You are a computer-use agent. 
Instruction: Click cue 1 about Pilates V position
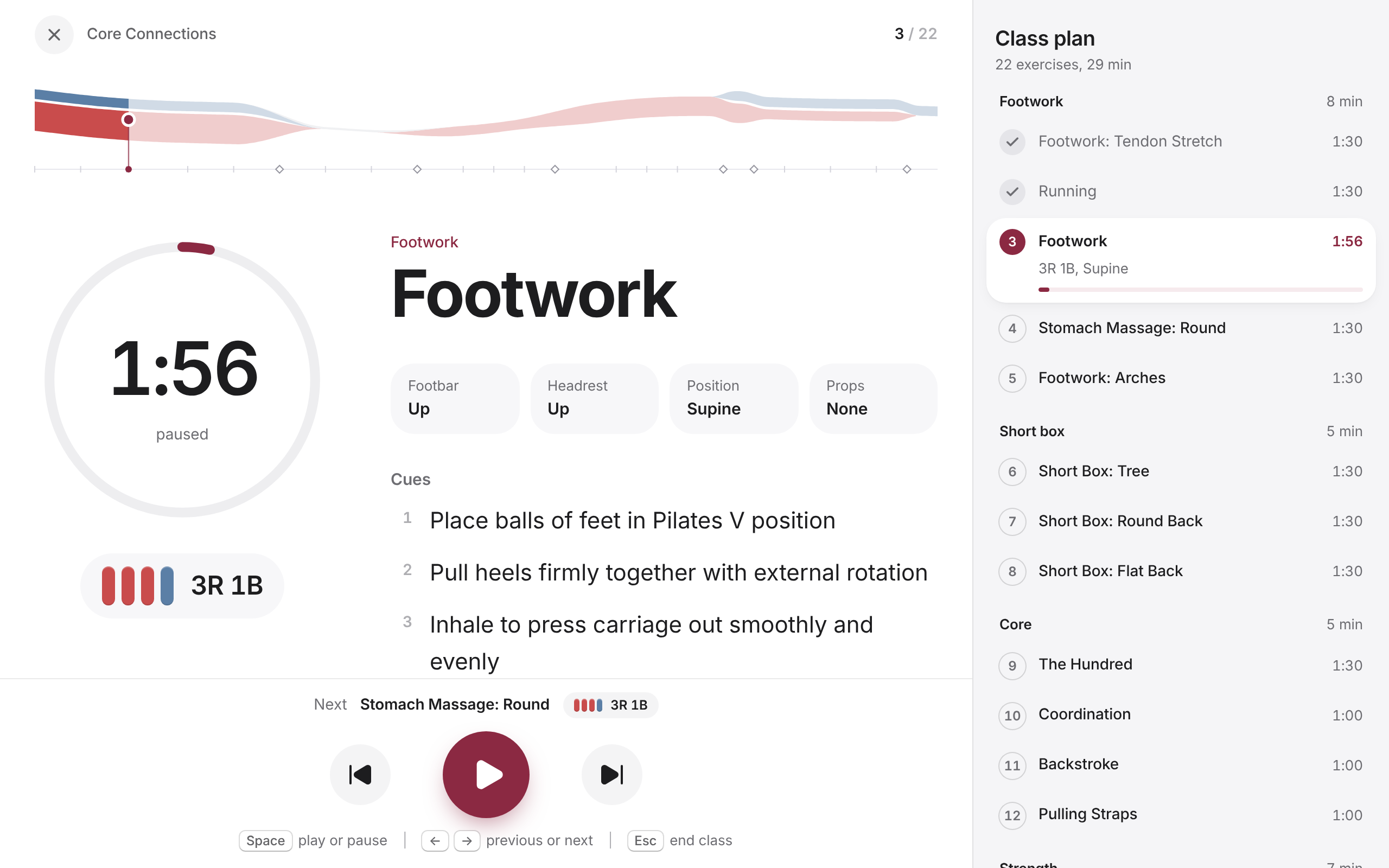(x=633, y=521)
